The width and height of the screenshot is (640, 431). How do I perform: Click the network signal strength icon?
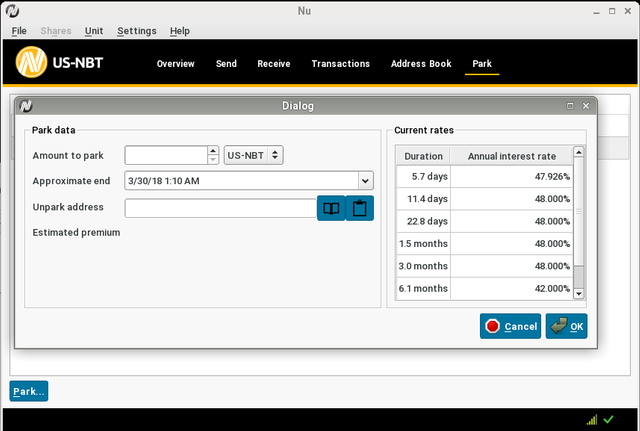click(x=592, y=420)
